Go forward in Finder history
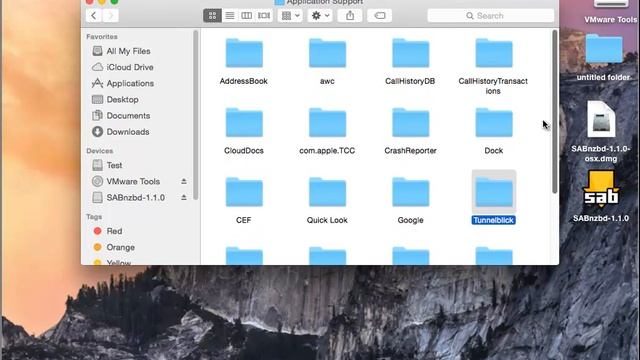Viewport: 640px width, 360px height. pos(111,16)
